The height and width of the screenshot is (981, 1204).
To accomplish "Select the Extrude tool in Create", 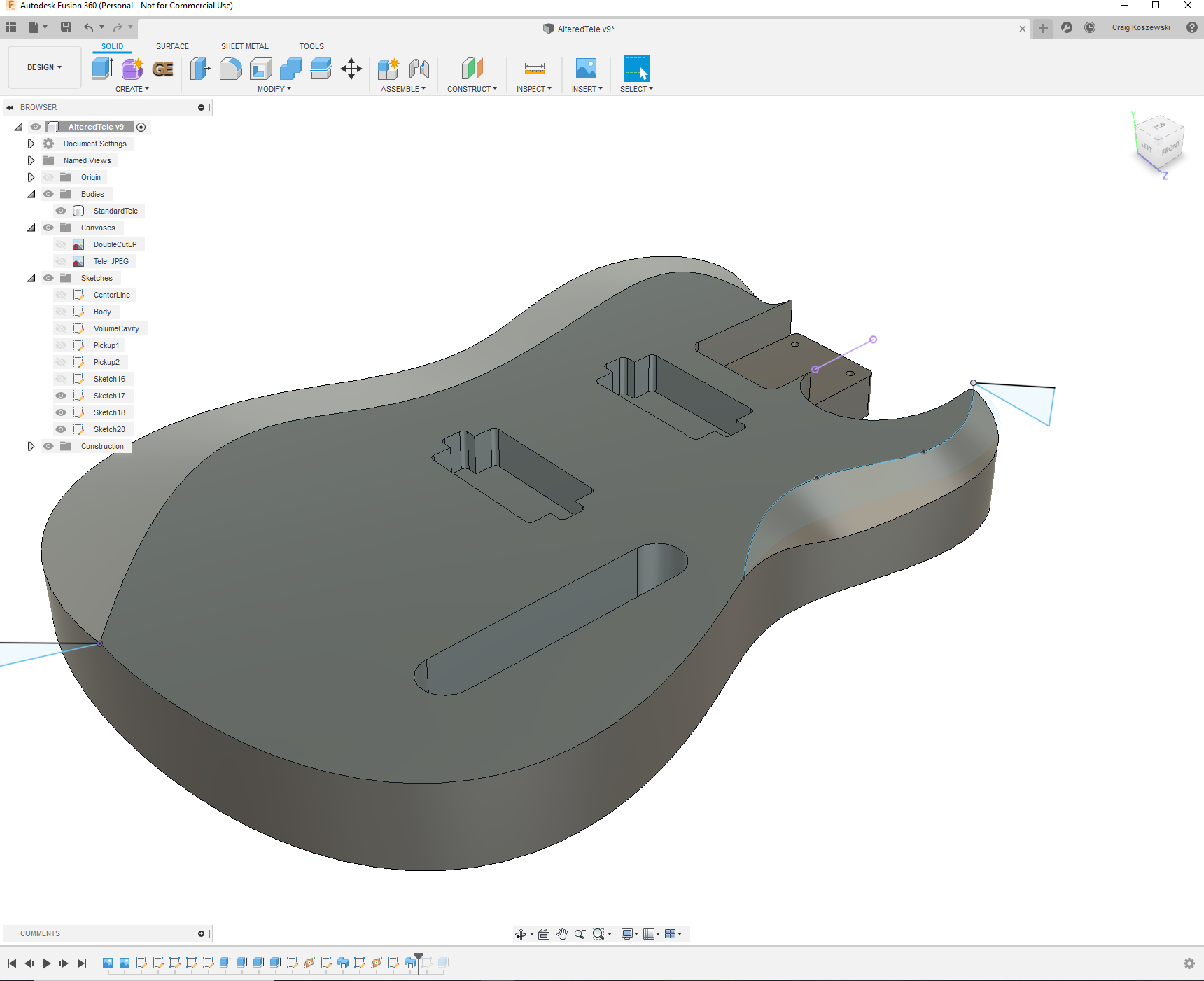I will (x=102, y=69).
